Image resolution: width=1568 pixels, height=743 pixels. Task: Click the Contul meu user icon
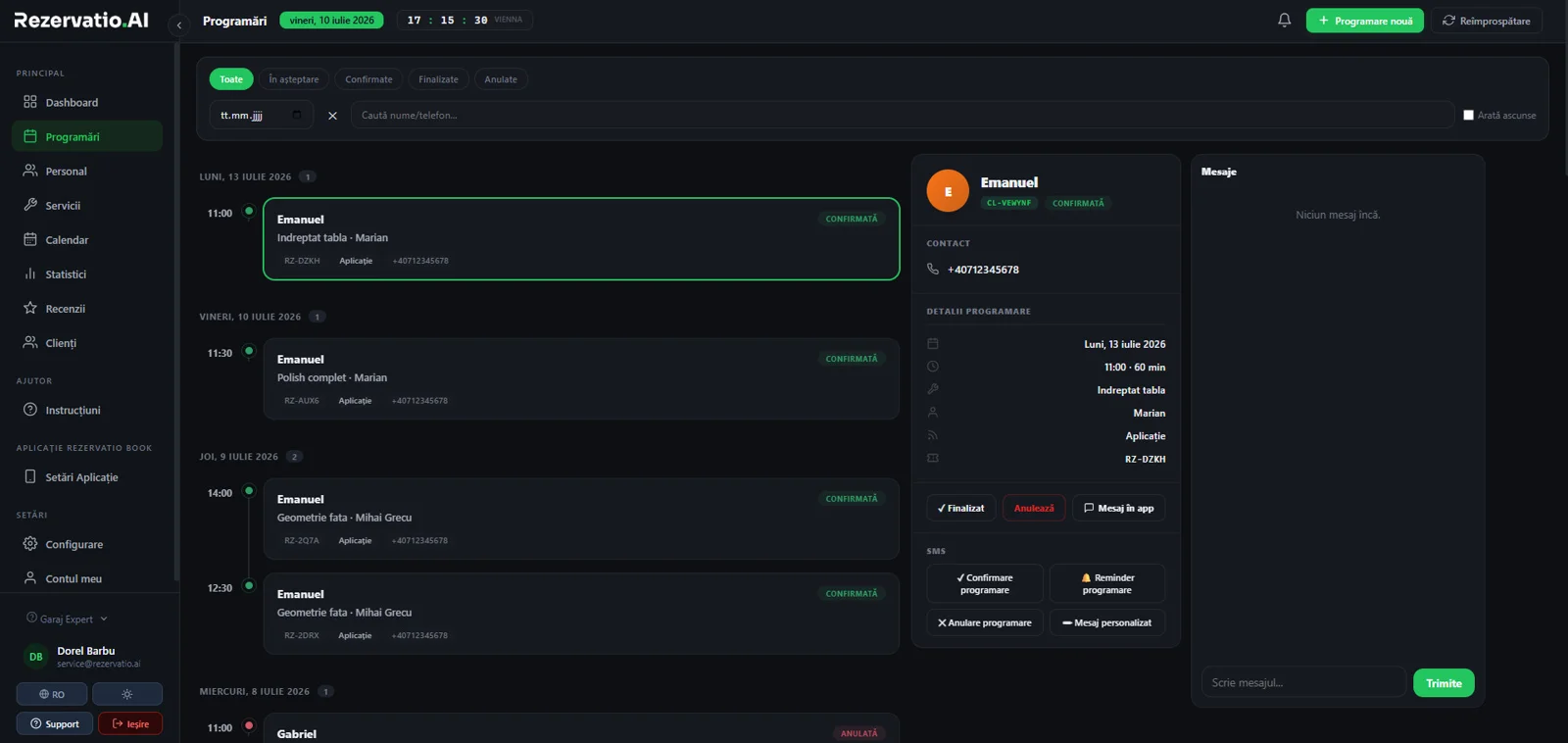pos(30,578)
